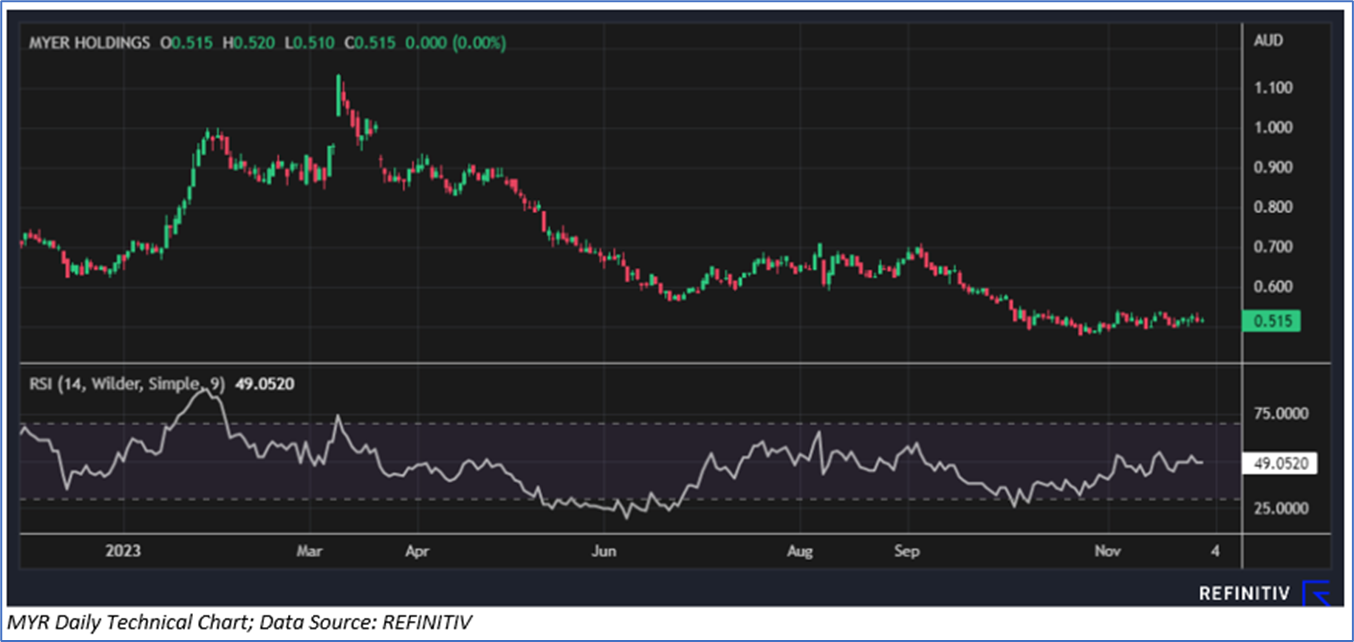Click the Nov date axis label
Screen dimensions: 1354x642
1108,550
